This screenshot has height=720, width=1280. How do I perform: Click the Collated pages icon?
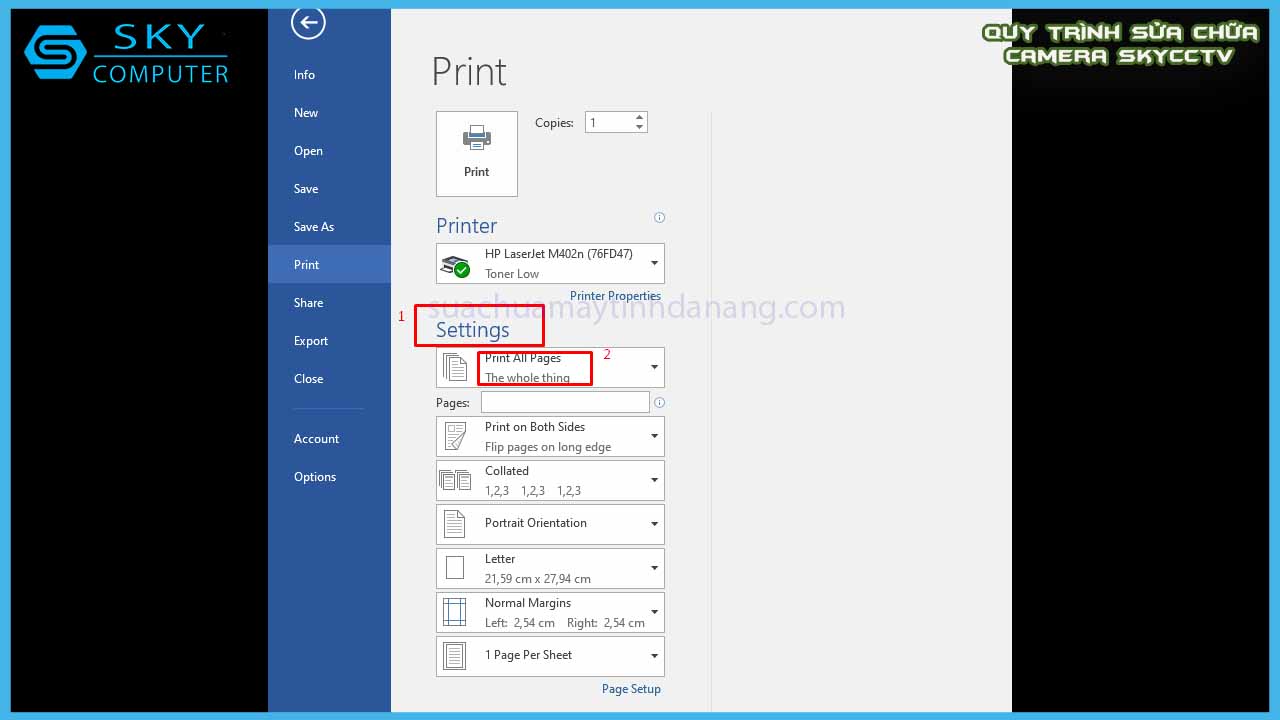coord(455,480)
